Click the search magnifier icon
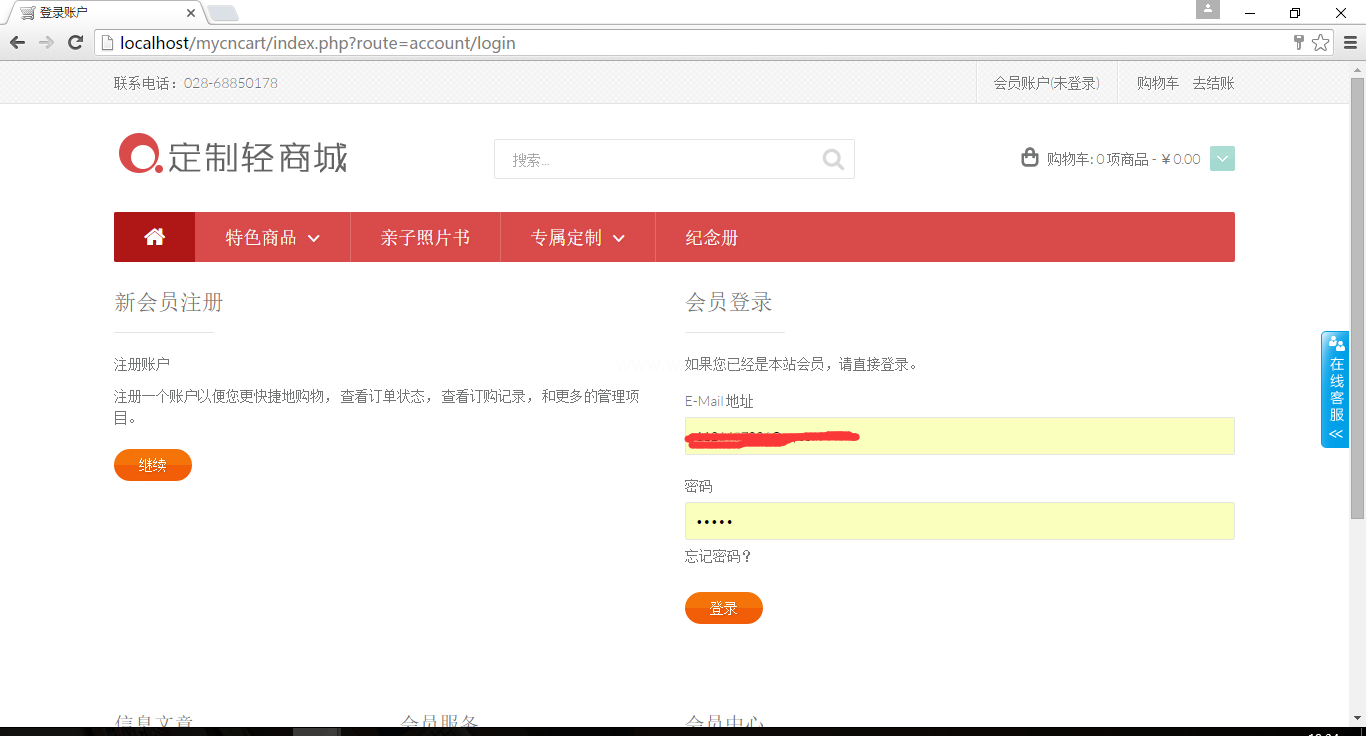Viewport: 1366px width, 736px height. pos(832,159)
